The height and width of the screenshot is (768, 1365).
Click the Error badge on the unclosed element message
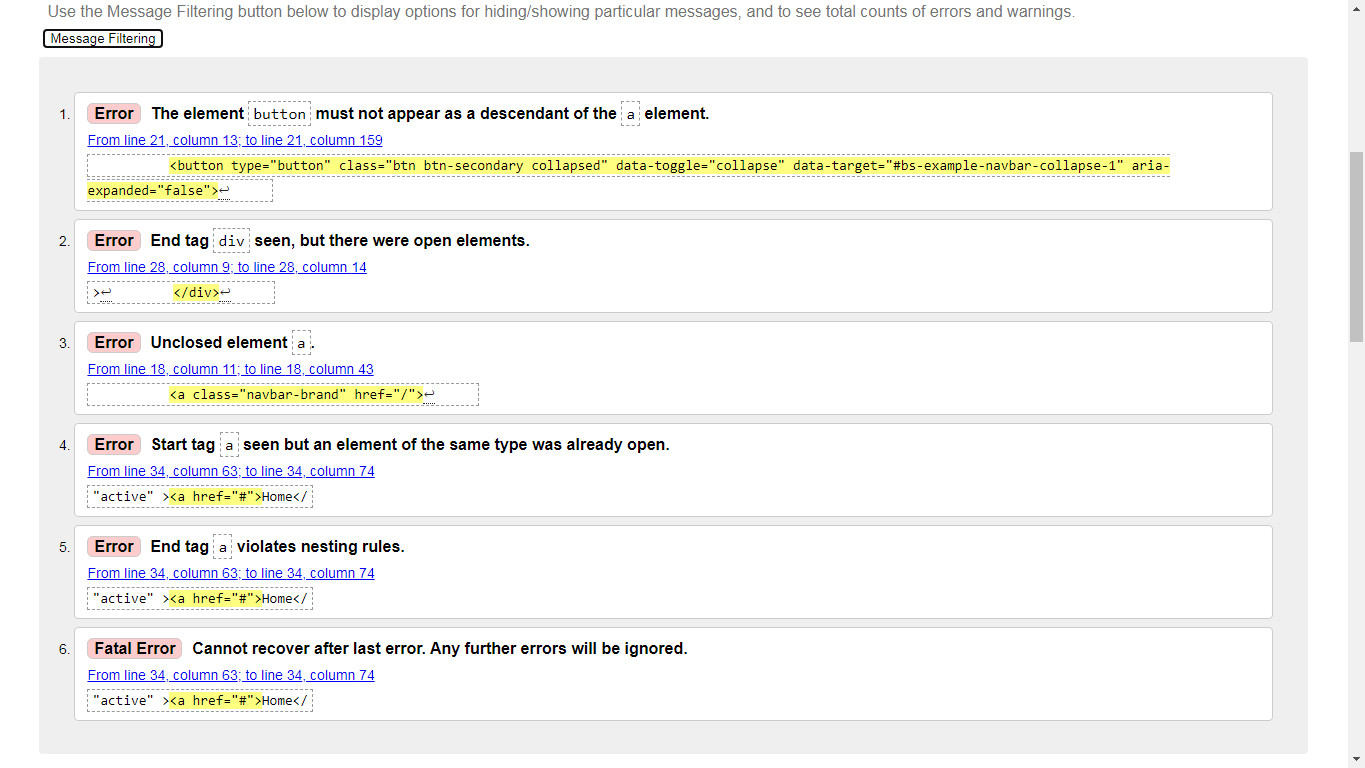113,342
